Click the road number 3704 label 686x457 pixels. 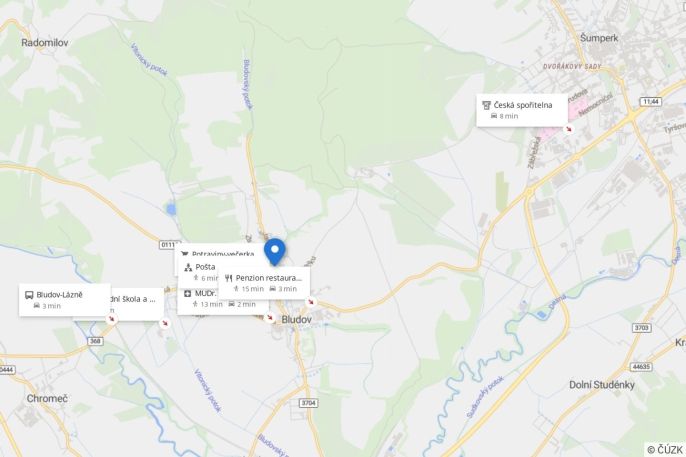[308, 403]
